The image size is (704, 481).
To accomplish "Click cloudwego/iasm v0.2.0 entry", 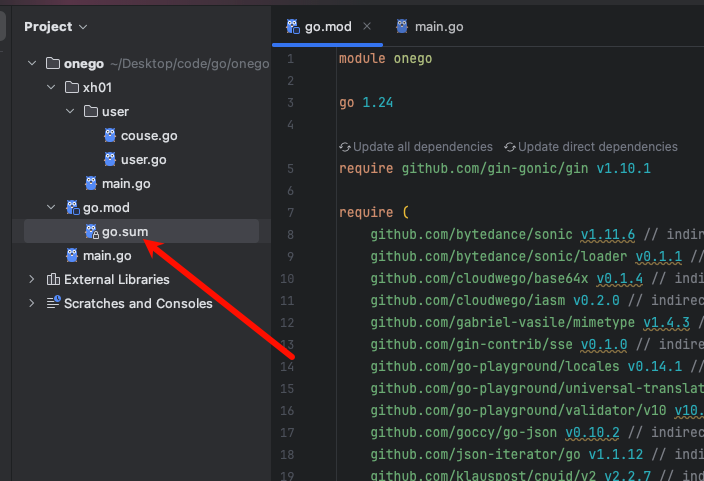I will point(495,300).
